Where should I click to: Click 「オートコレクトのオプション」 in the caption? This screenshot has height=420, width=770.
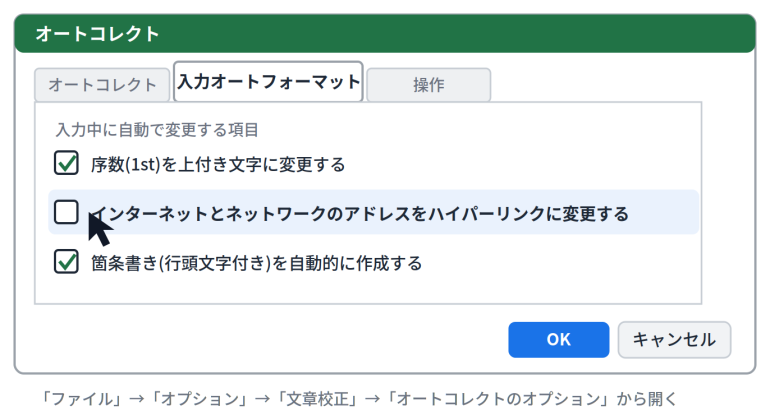[499, 399]
